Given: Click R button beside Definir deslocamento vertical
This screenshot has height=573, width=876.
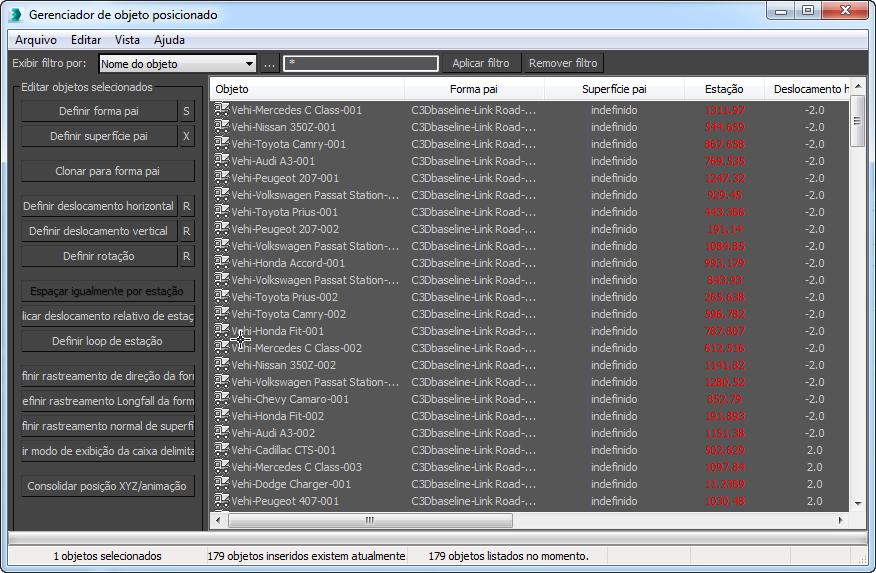Looking at the screenshot, I should point(187,231).
